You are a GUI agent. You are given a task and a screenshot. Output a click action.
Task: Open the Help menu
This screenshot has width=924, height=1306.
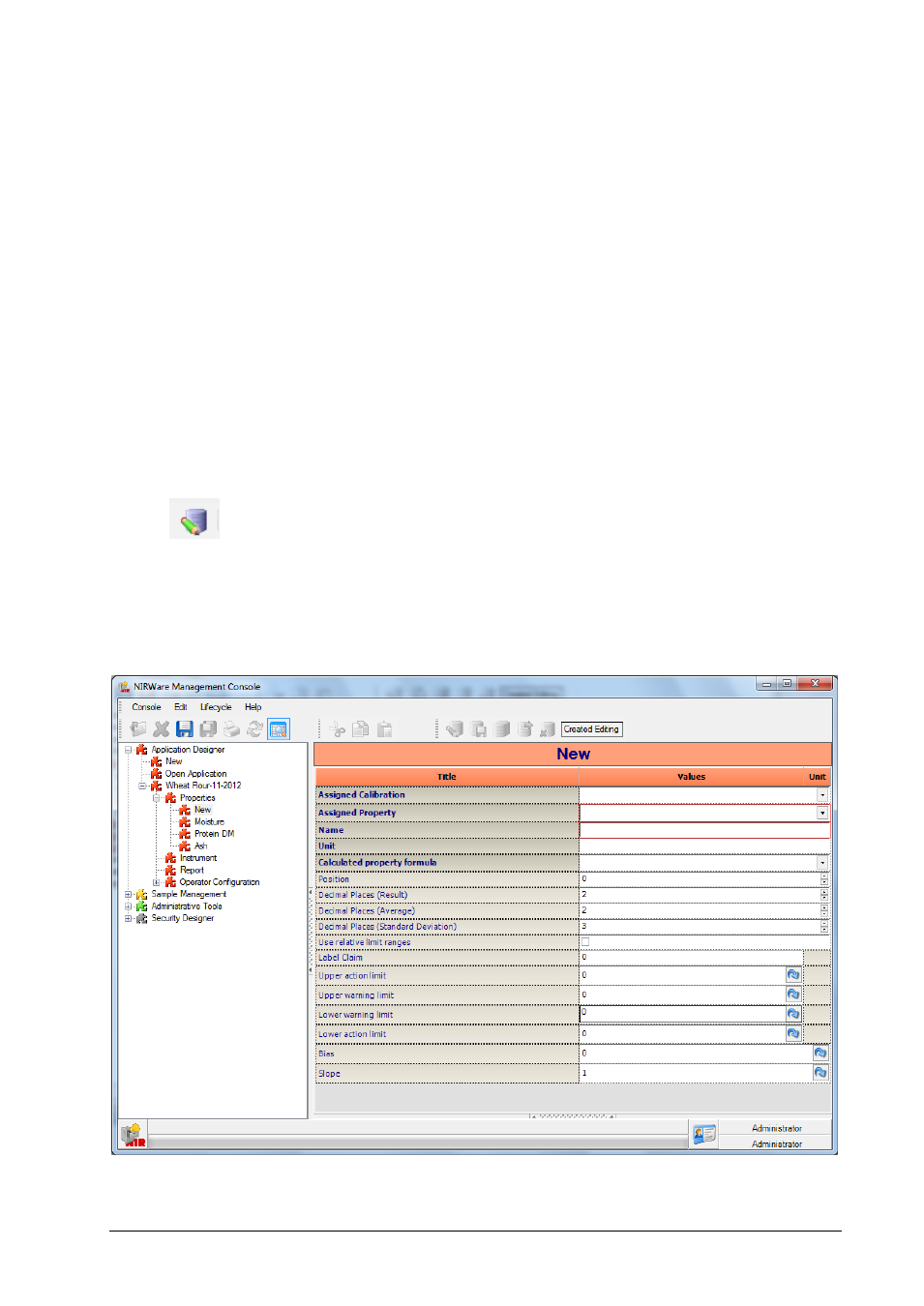point(253,707)
